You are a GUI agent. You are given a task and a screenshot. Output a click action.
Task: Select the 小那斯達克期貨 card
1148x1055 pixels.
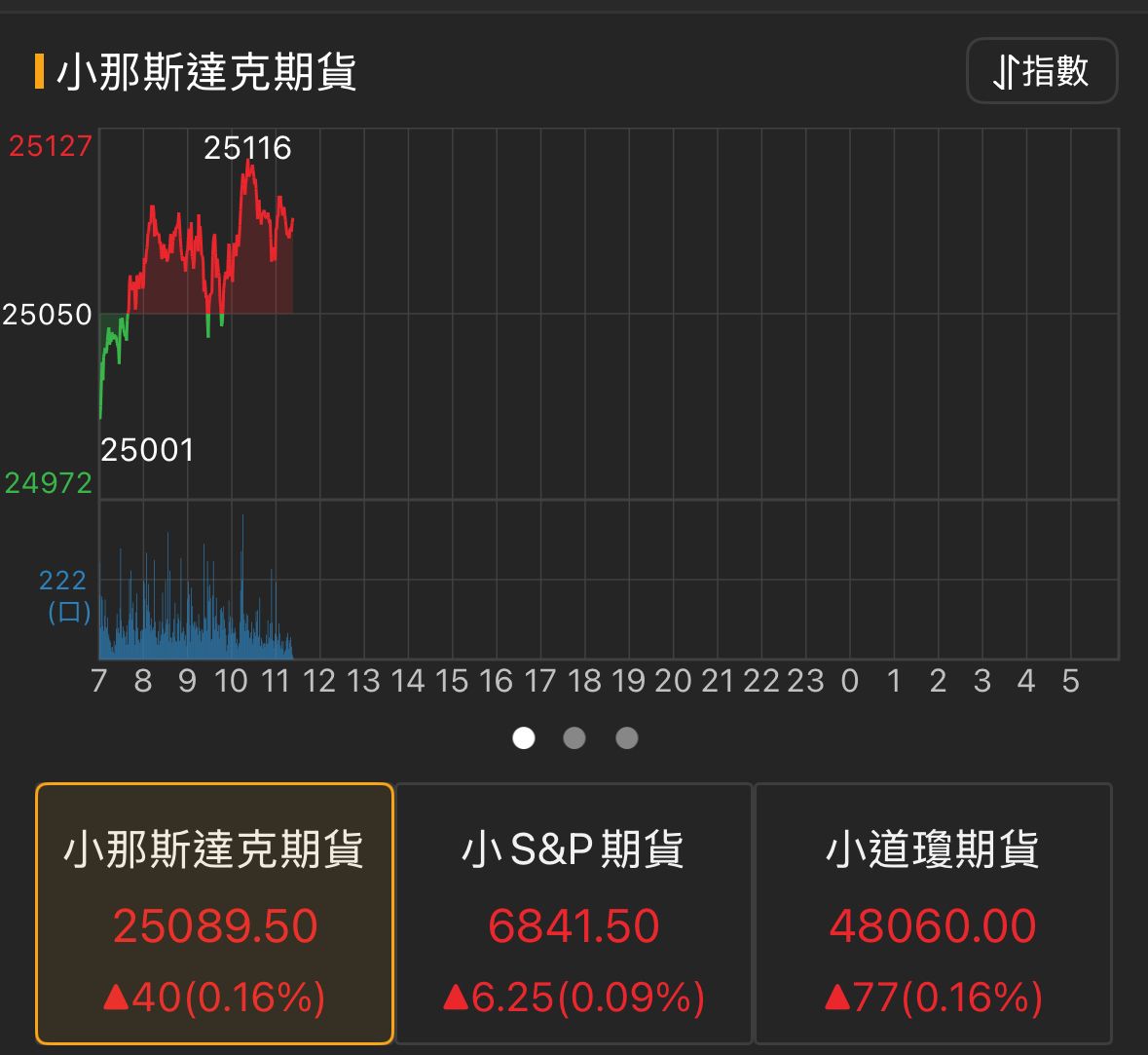point(214,913)
